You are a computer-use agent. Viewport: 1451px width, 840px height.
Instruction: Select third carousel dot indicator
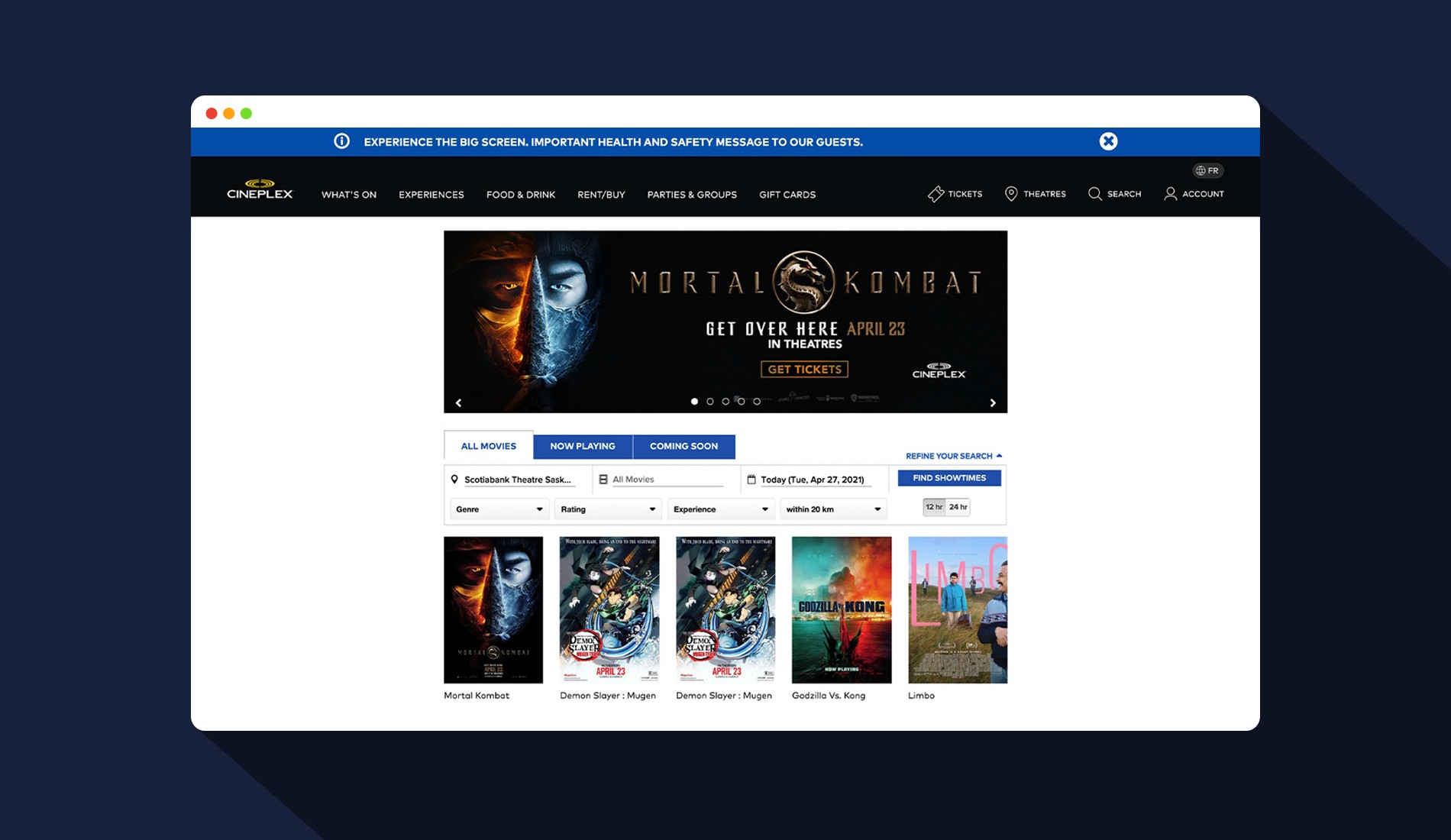pos(725,401)
